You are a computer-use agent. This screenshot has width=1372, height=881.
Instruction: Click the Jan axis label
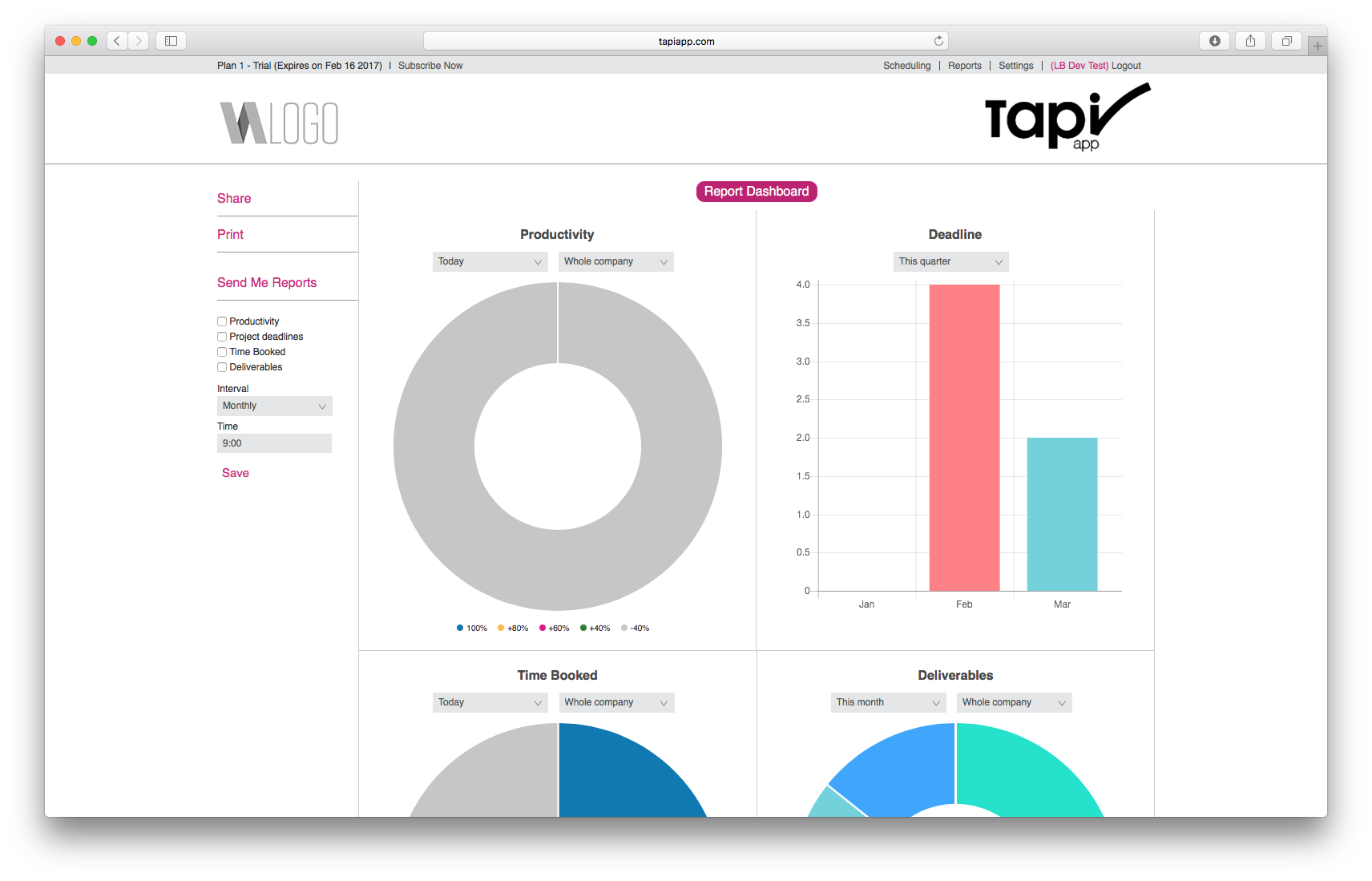[x=866, y=604]
